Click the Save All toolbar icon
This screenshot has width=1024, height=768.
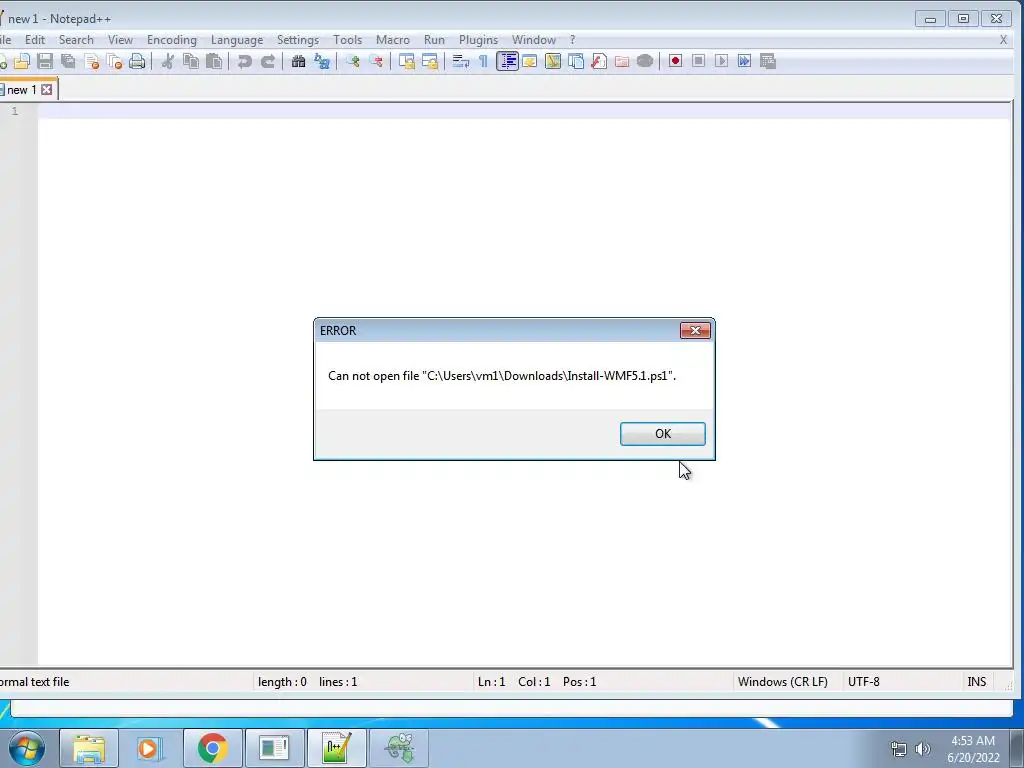tap(68, 61)
